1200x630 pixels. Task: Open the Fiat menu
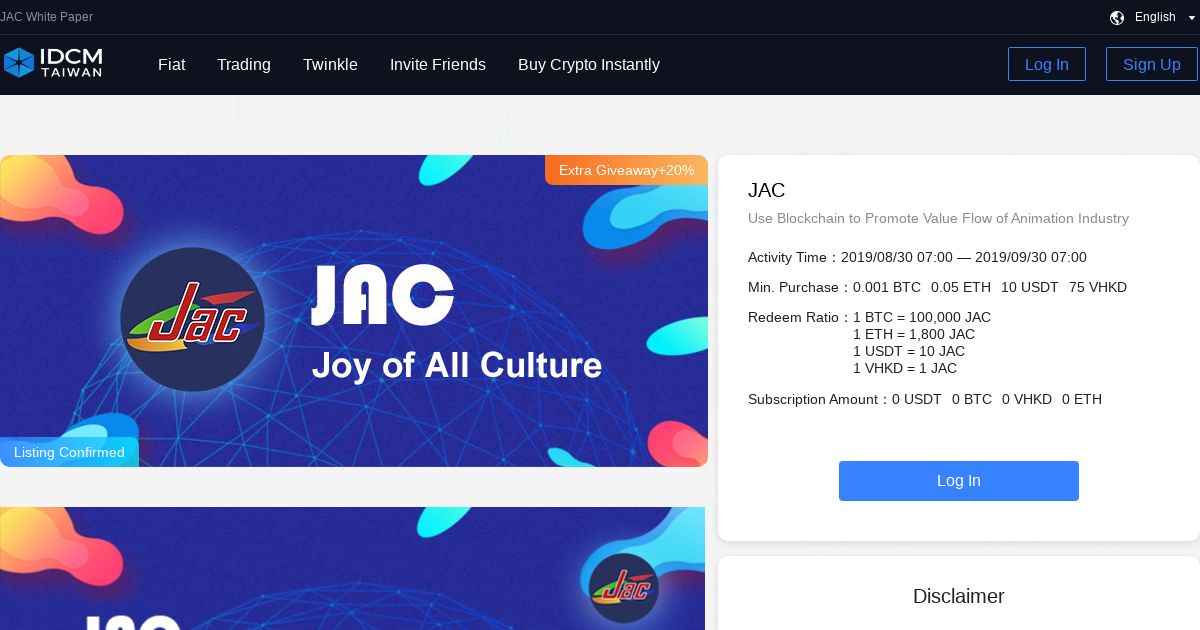[172, 64]
